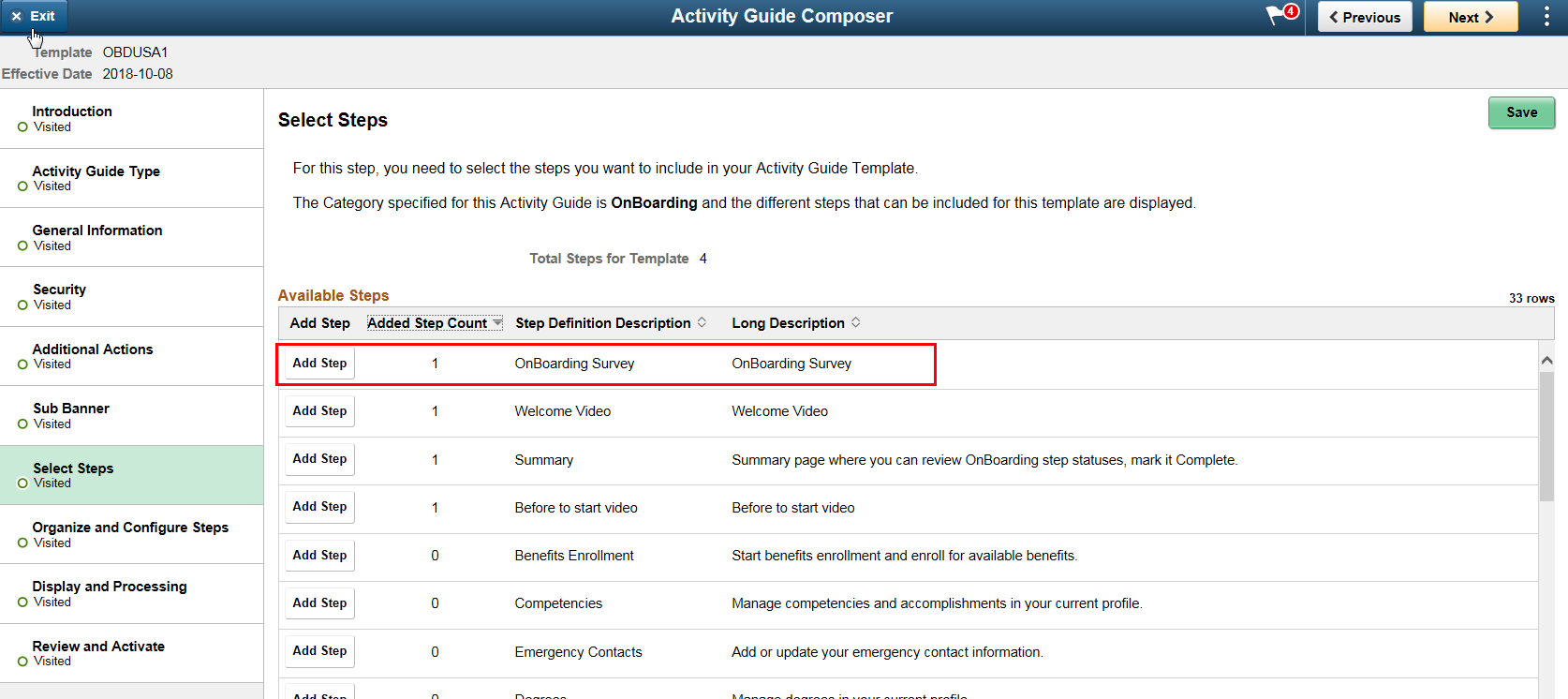This screenshot has width=1568, height=699.
Task: Go to Previous step
Action: pos(1364,17)
